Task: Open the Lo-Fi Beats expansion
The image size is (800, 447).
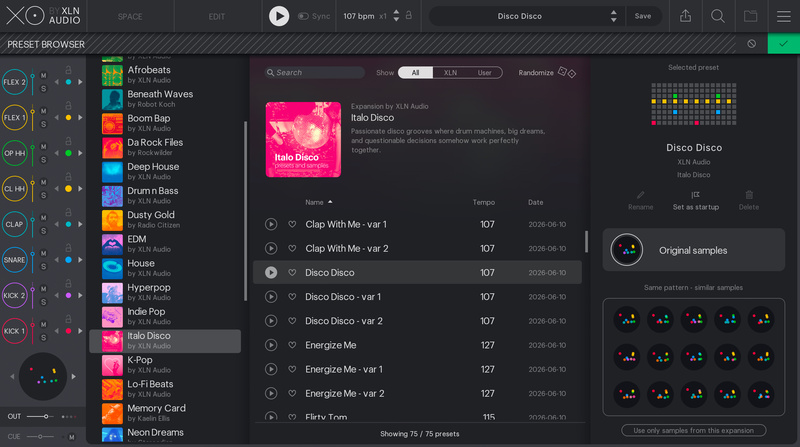Action: point(166,389)
